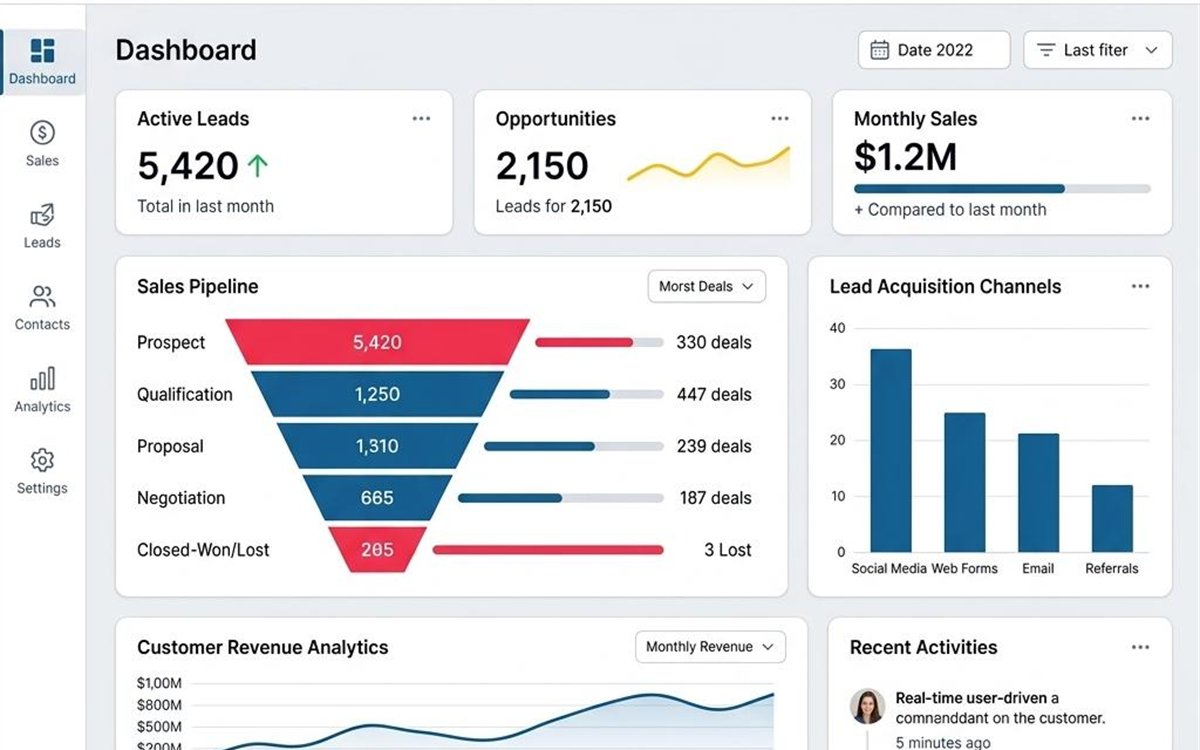The height and width of the screenshot is (750, 1200).
Task: Click the Social Media bar in chart
Action: 890,450
